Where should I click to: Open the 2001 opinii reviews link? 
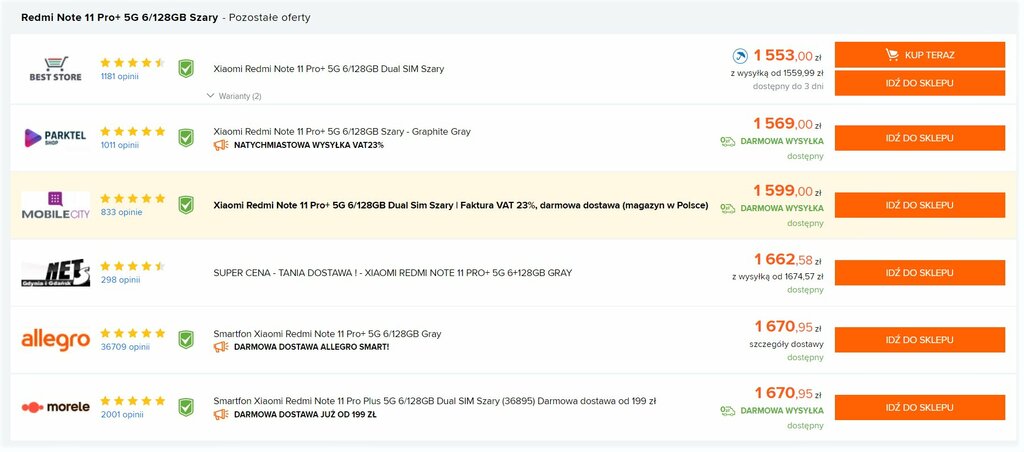121,414
